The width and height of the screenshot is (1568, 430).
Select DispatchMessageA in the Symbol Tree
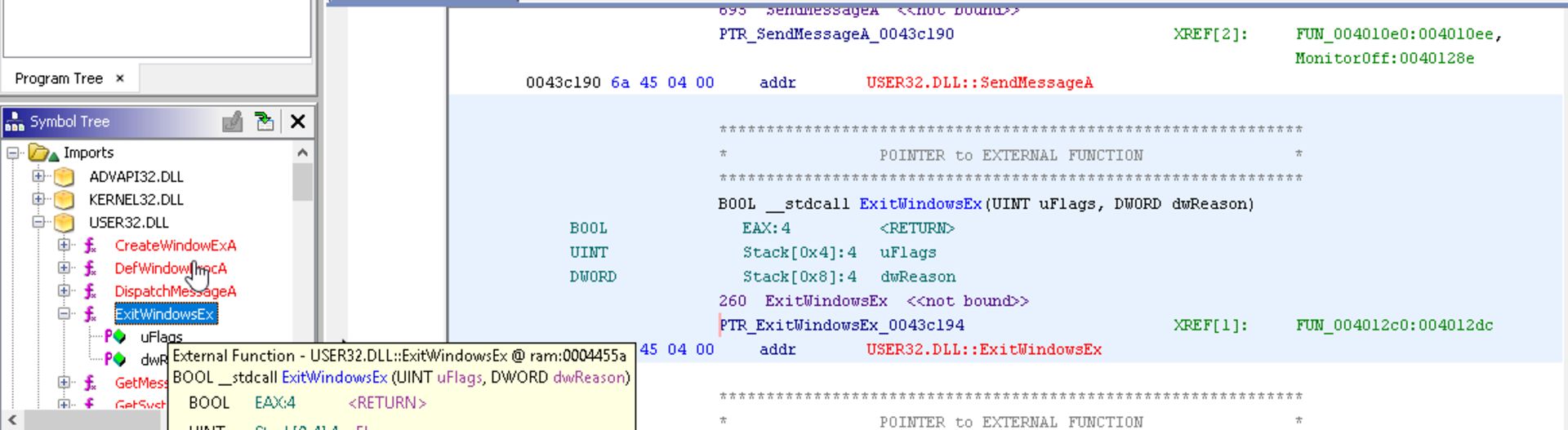click(x=176, y=291)
